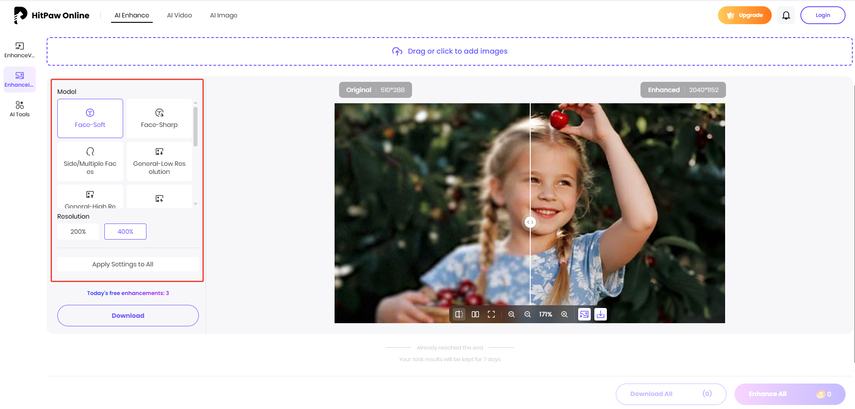The image size is (855, 409).
Task: Open the notifications bell
Action: click(786, 15)
